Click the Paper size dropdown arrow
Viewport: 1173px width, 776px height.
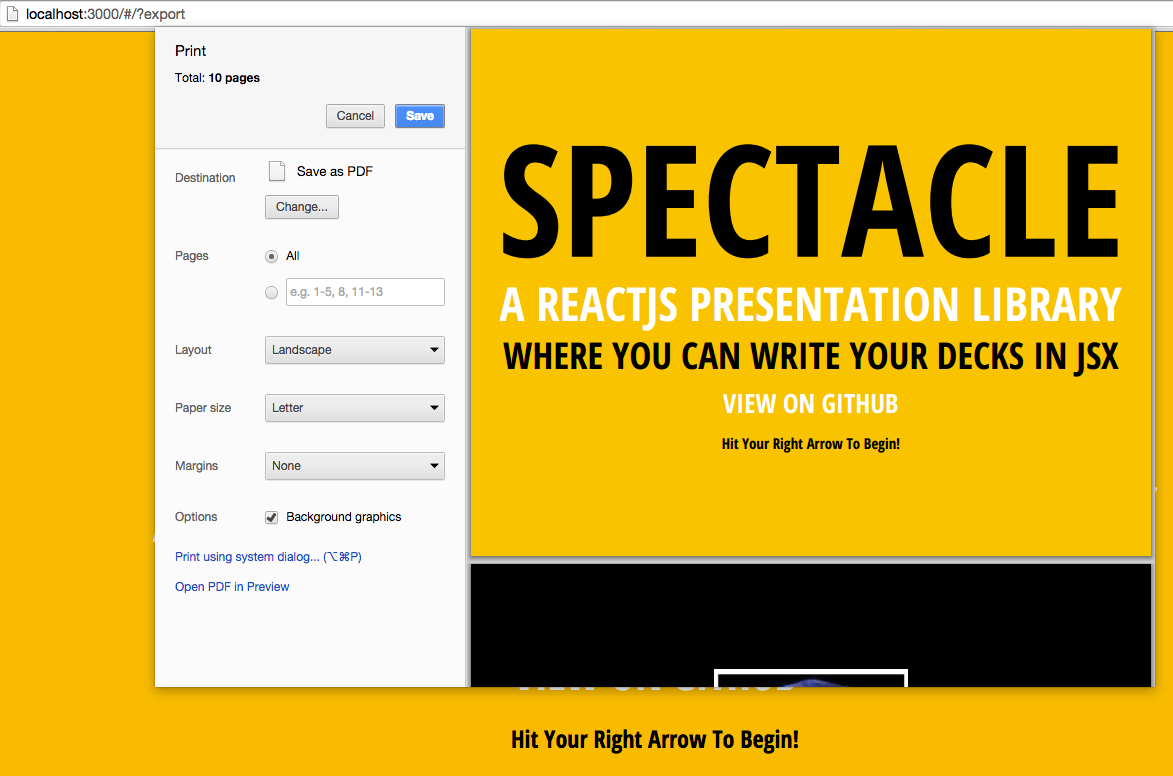(x=434, y=408)
